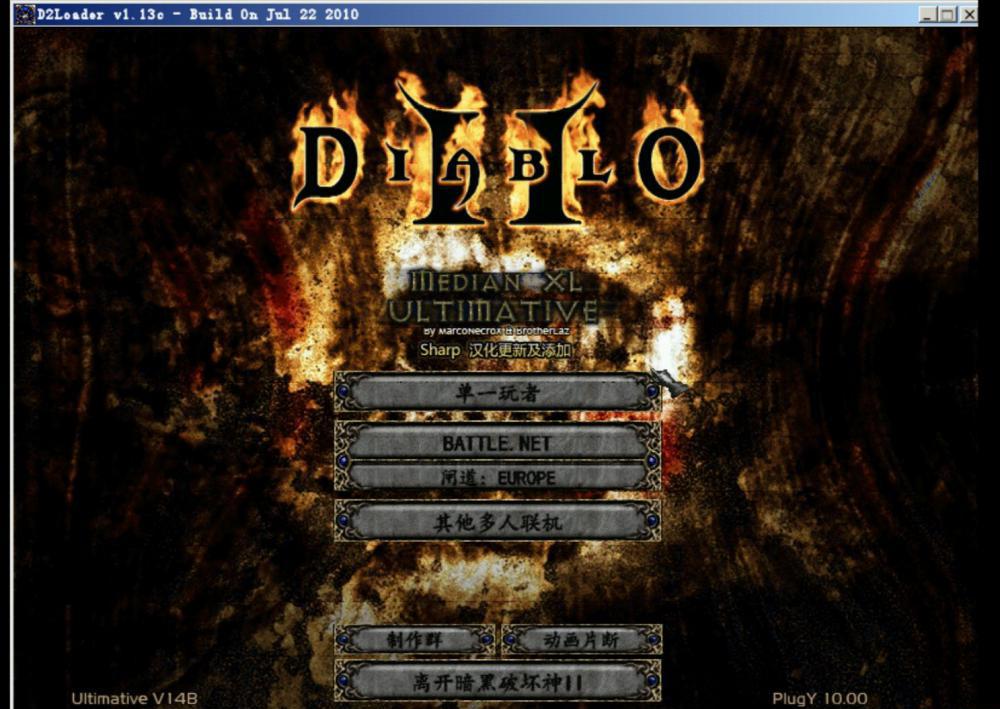View credits with 制作群 button
The image size is (1000, 709).
coord(415,640)
